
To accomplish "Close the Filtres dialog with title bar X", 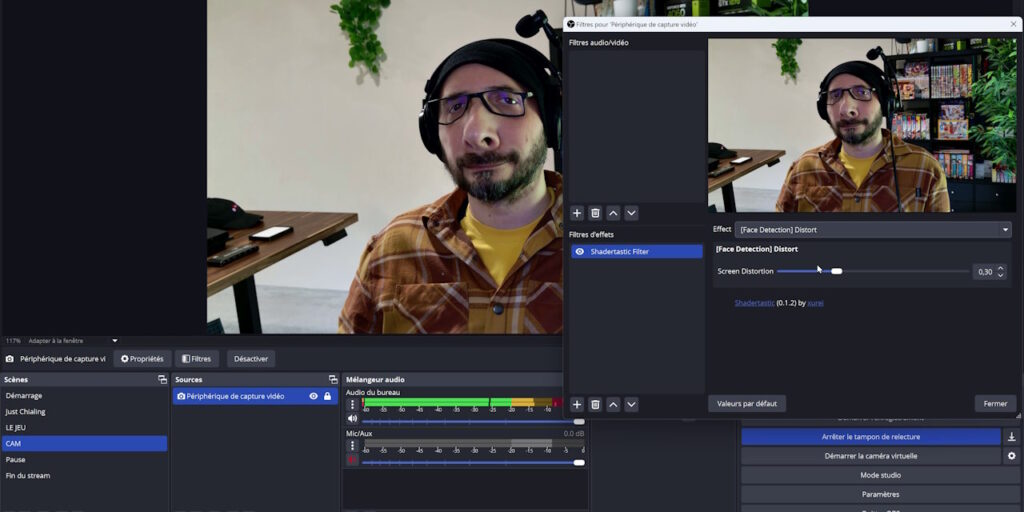I will (x=1014, y=24).
